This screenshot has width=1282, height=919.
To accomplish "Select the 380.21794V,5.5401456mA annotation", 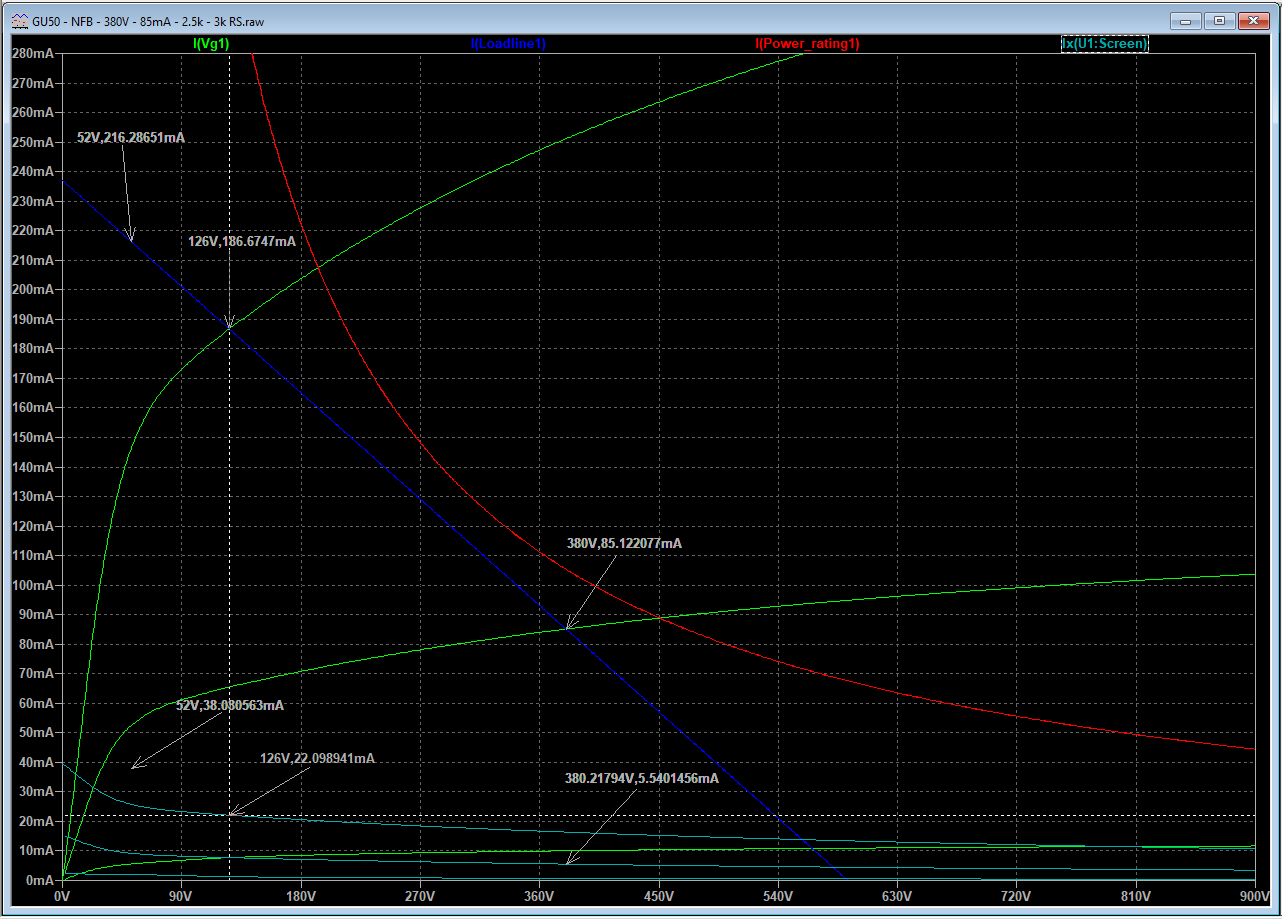I will 641,778.
